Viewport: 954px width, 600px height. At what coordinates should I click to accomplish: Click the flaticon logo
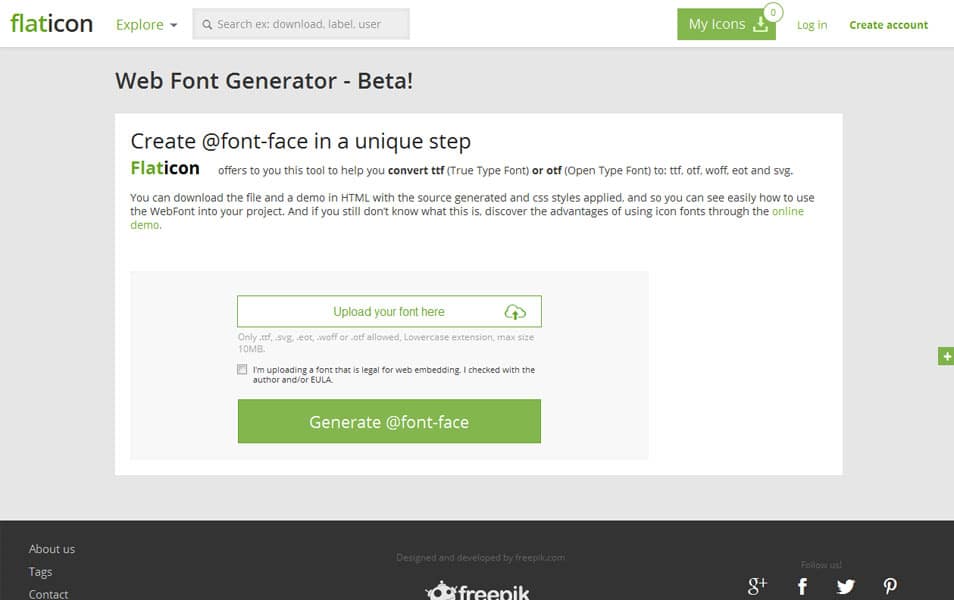51,22
